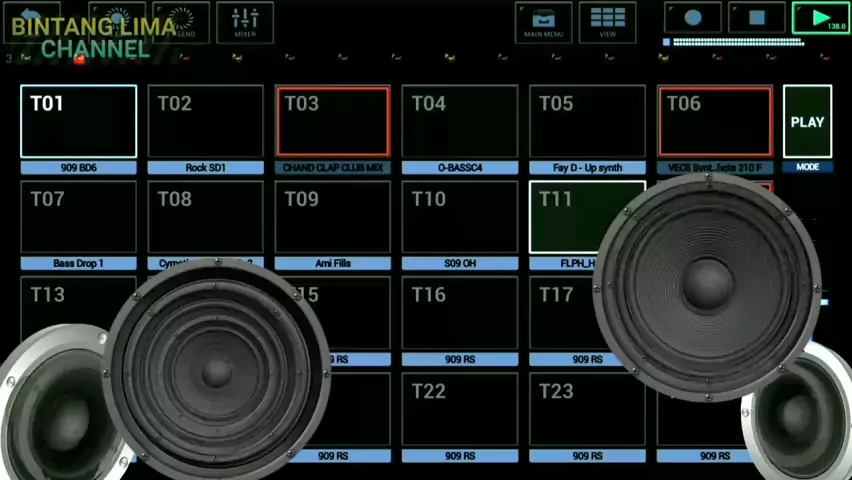Click the Send effects knob icon
The width and height of the screenshot is (852, 480).
(x=181, y=22)
